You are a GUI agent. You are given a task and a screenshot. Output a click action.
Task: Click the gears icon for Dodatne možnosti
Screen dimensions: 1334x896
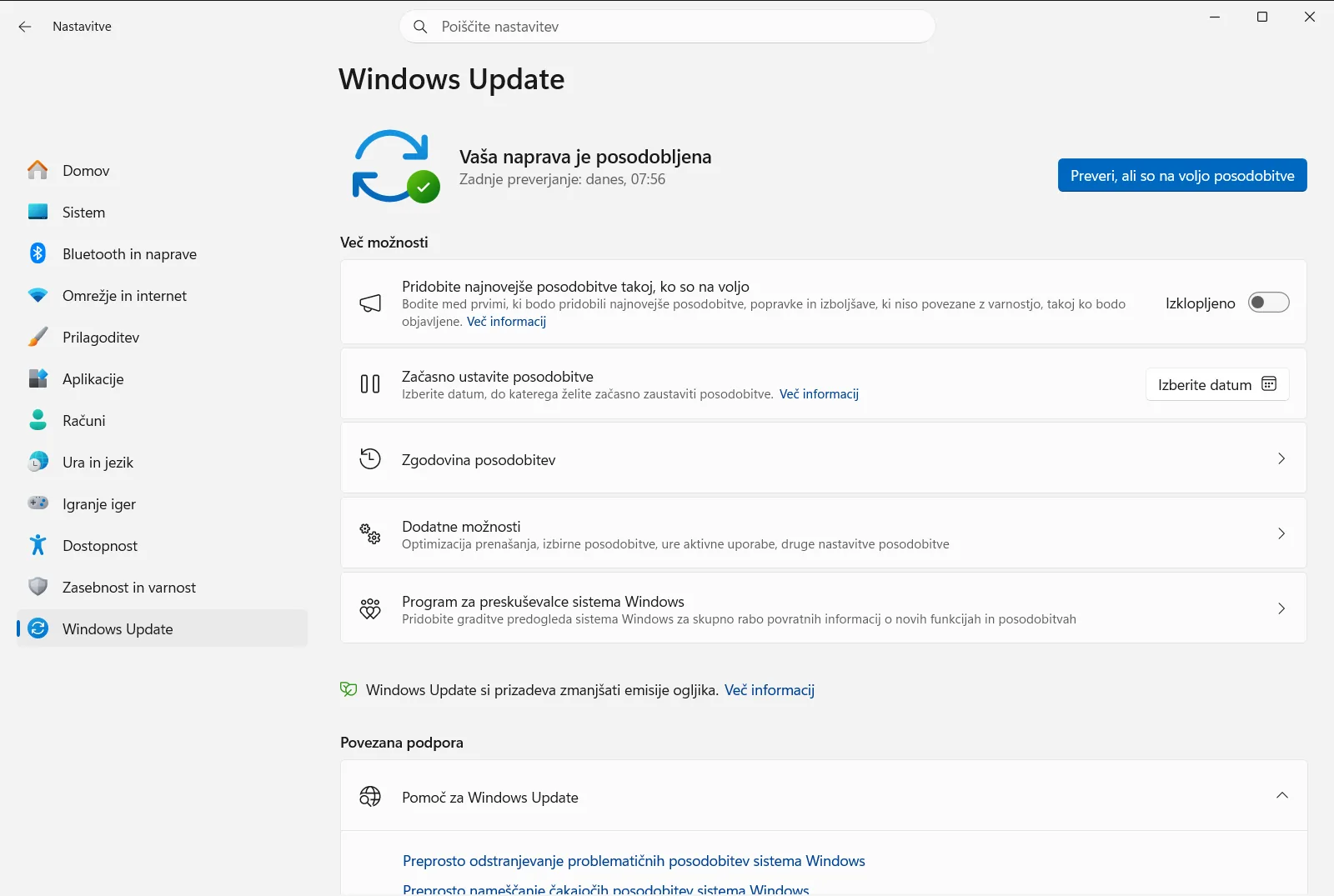coord(370,533)
